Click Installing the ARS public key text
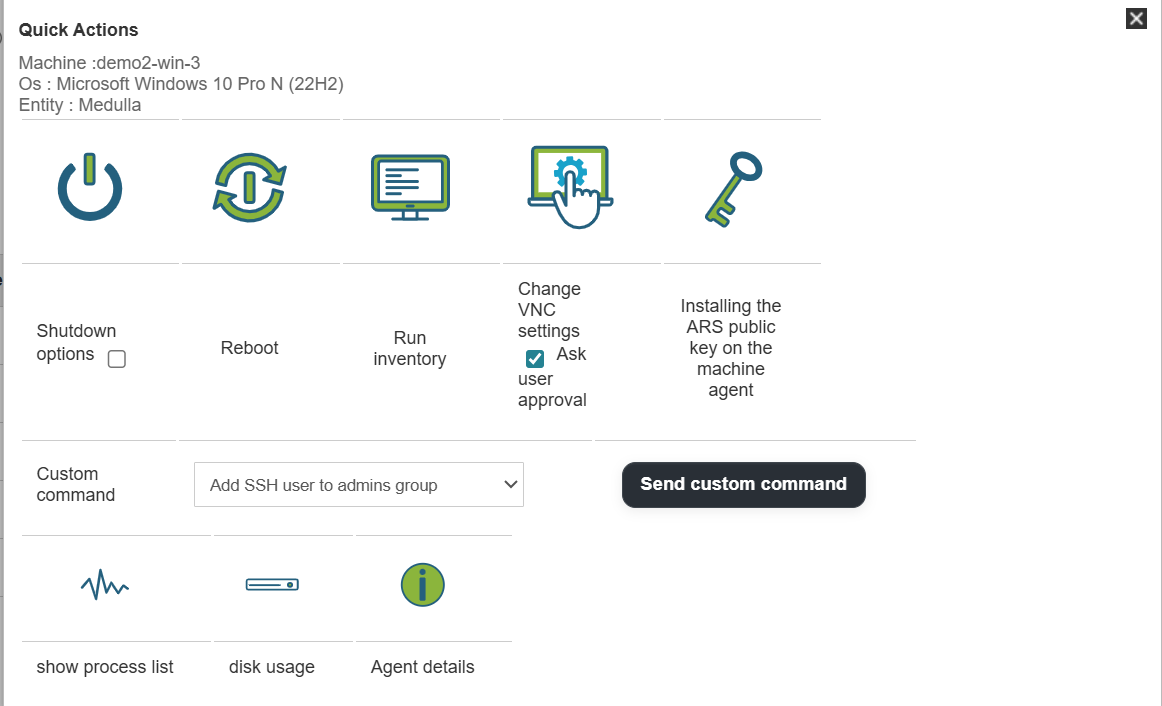The height and width of the screenshot is (706, 1162). (731, 348)
